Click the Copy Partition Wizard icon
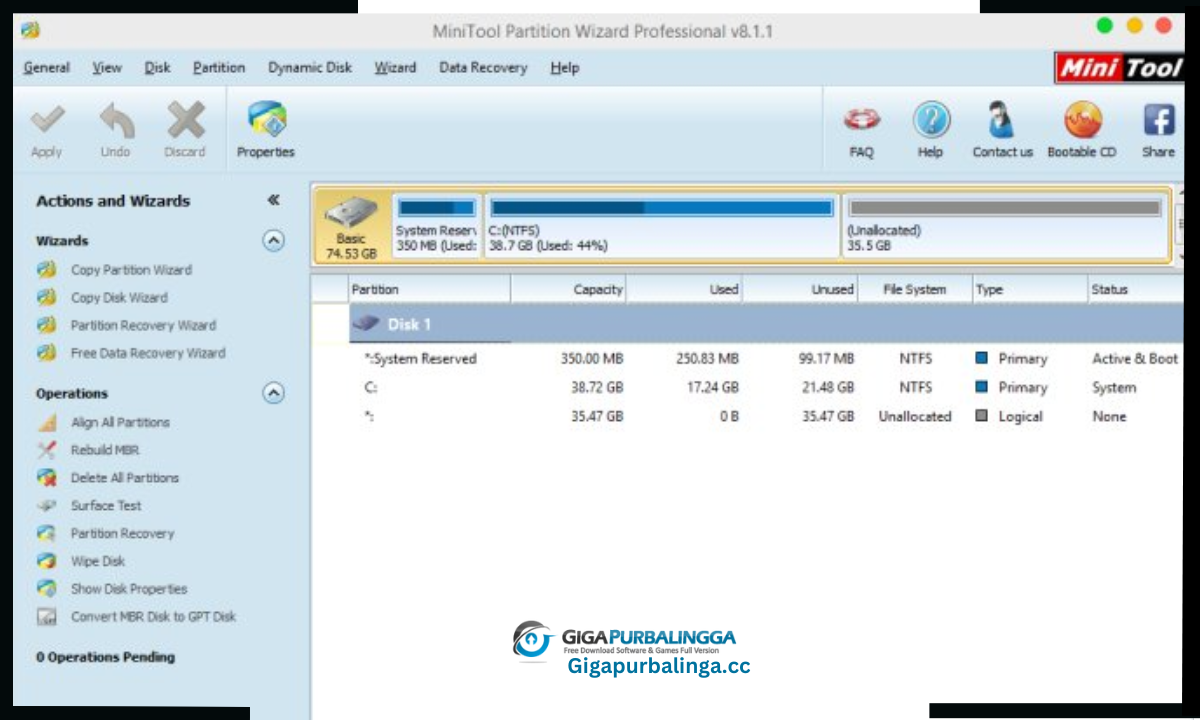This screenshot has height=720, width=1200. point(46,270)
